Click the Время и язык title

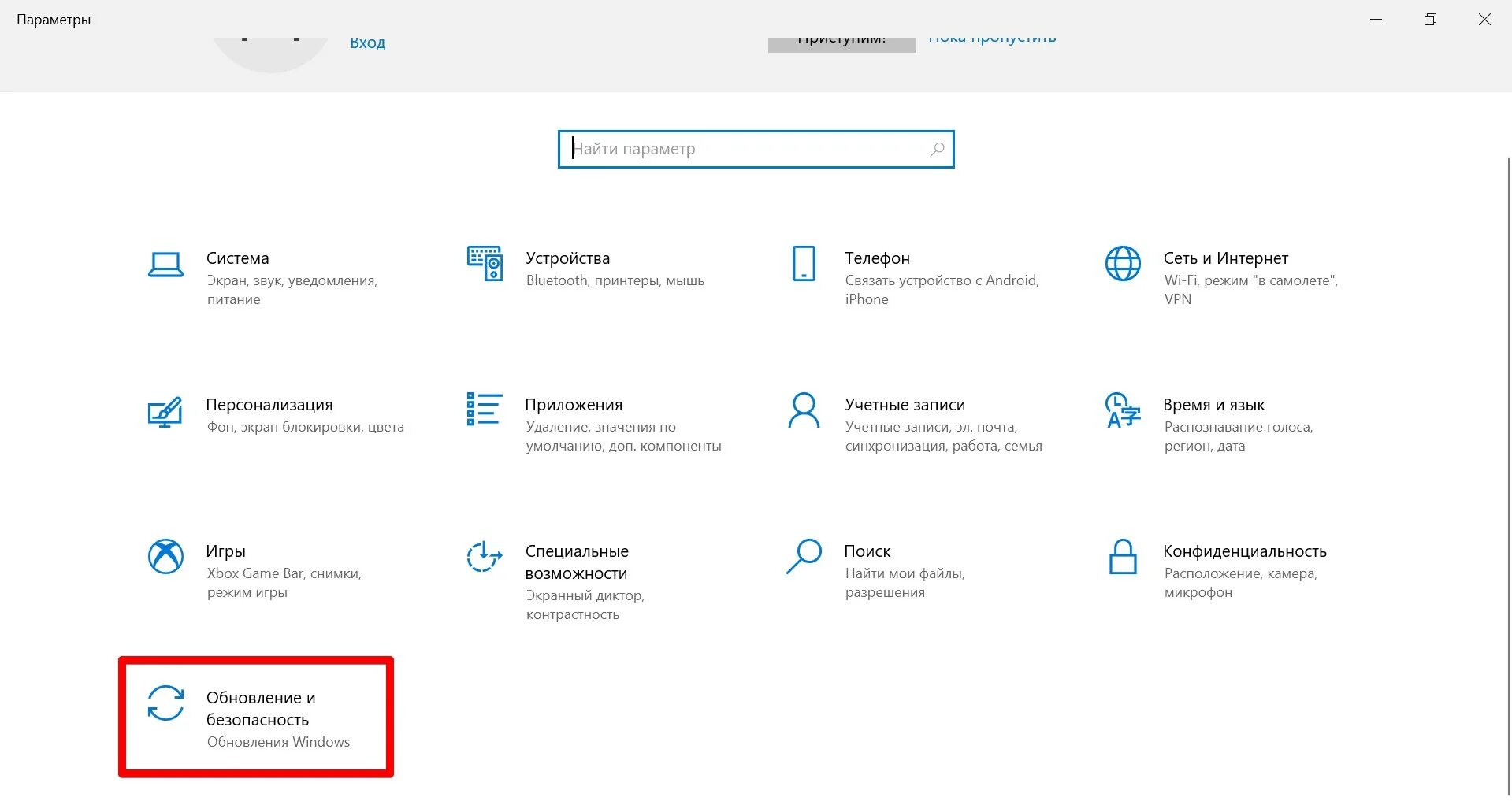point(1213,405)
